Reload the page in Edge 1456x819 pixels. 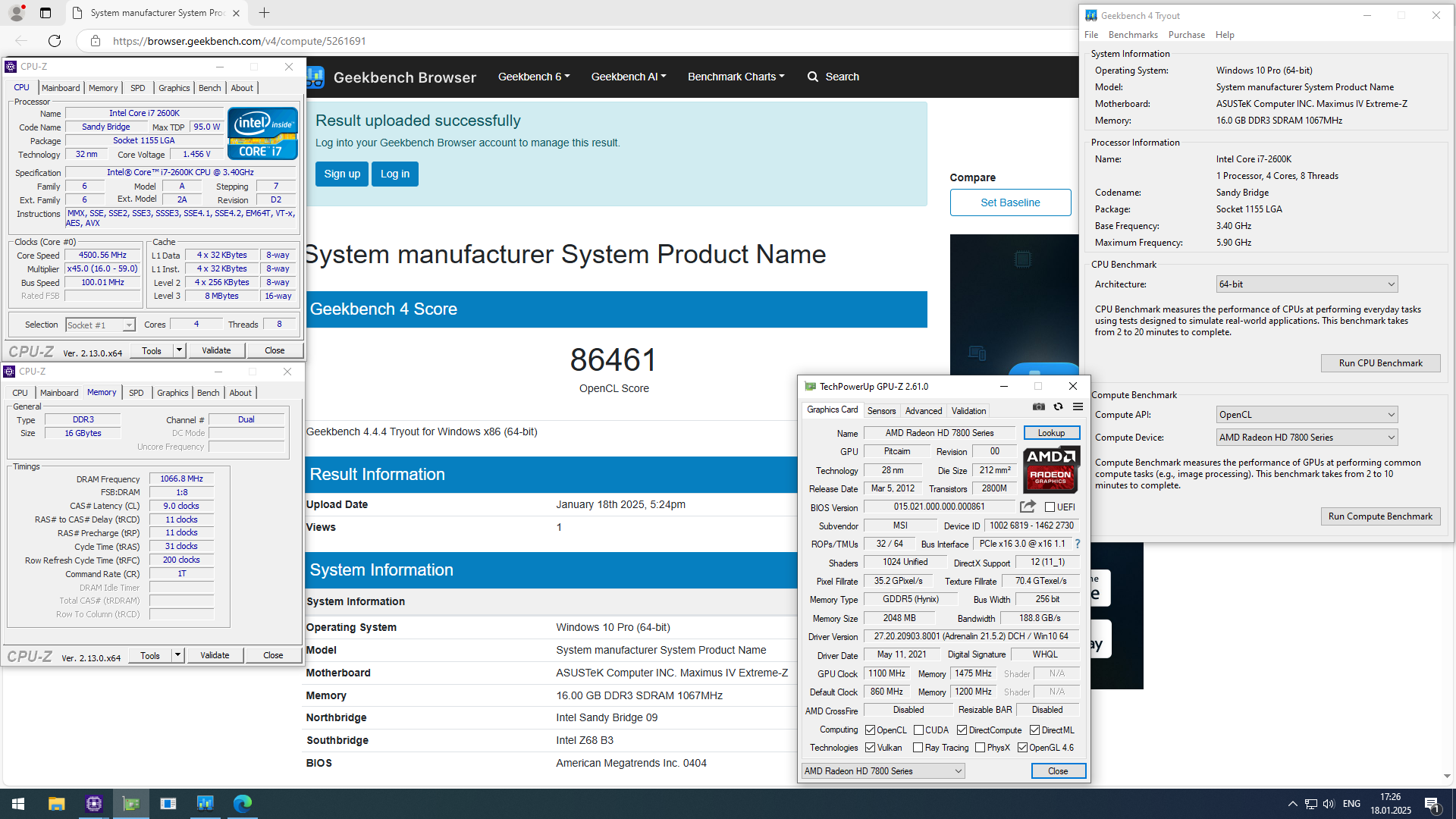55,41
